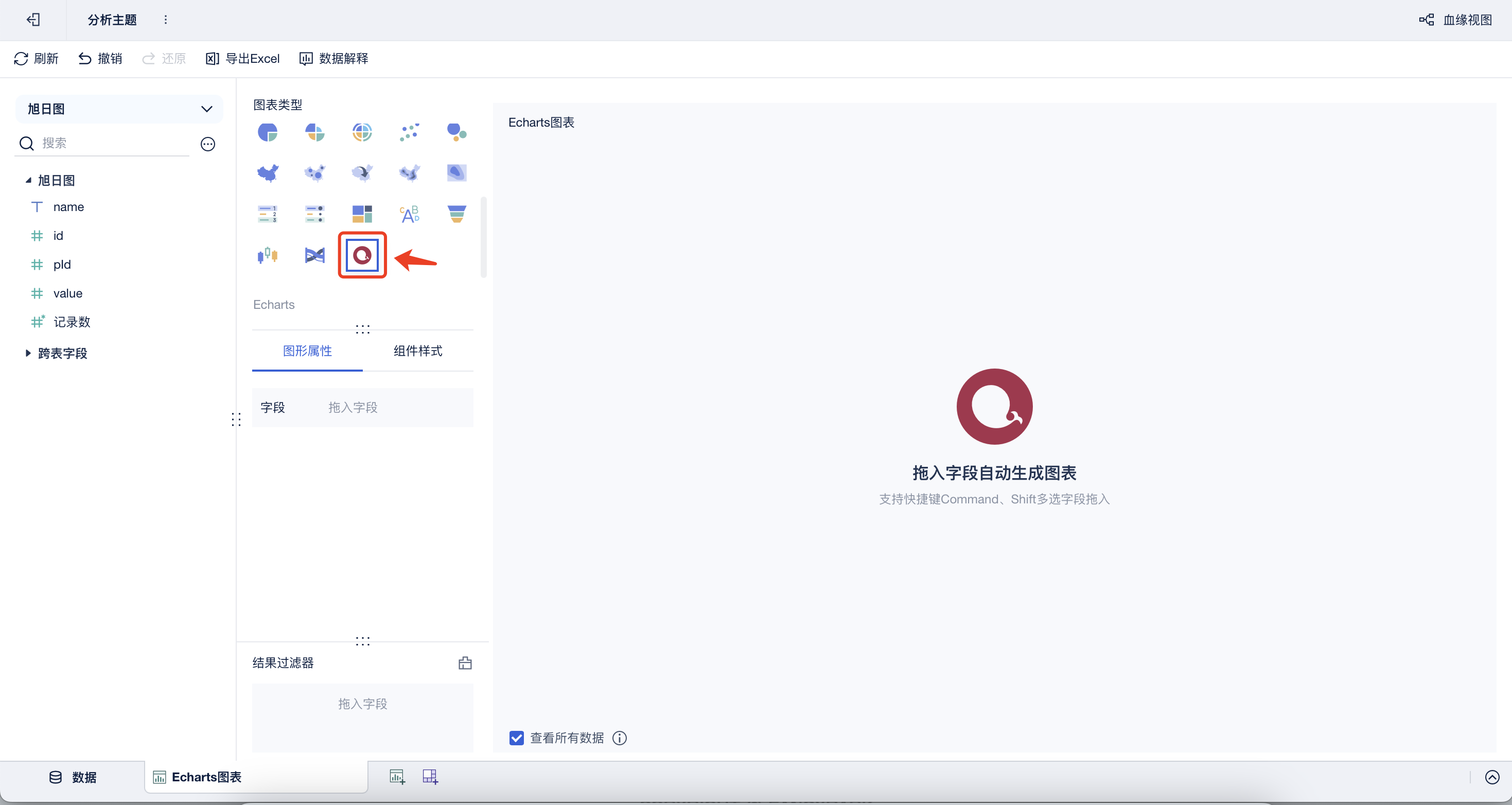This screenshot has height=805, width=1512.
Task: Click the back/exit icon at top left
Action: pos(33,20)
